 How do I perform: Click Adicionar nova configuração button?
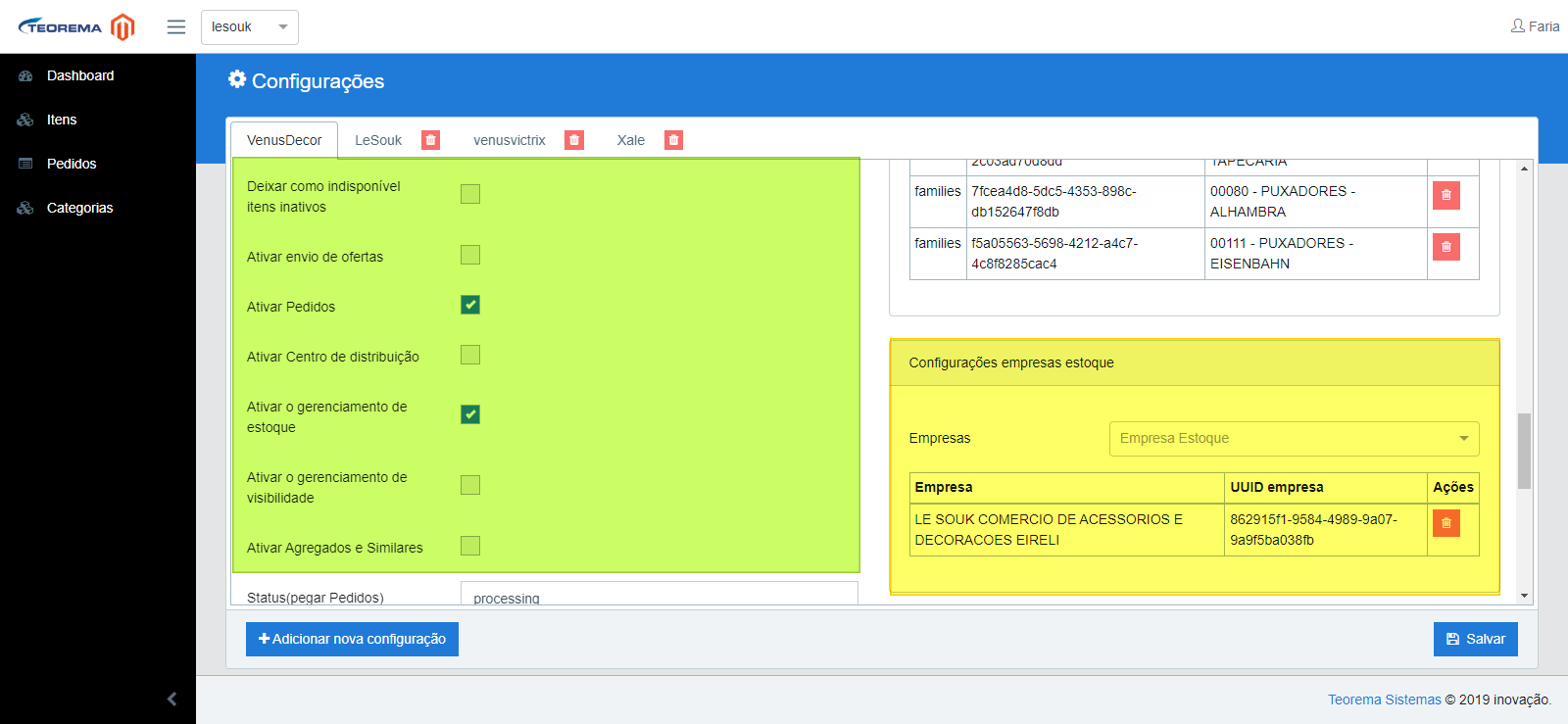tap(352, 639)
